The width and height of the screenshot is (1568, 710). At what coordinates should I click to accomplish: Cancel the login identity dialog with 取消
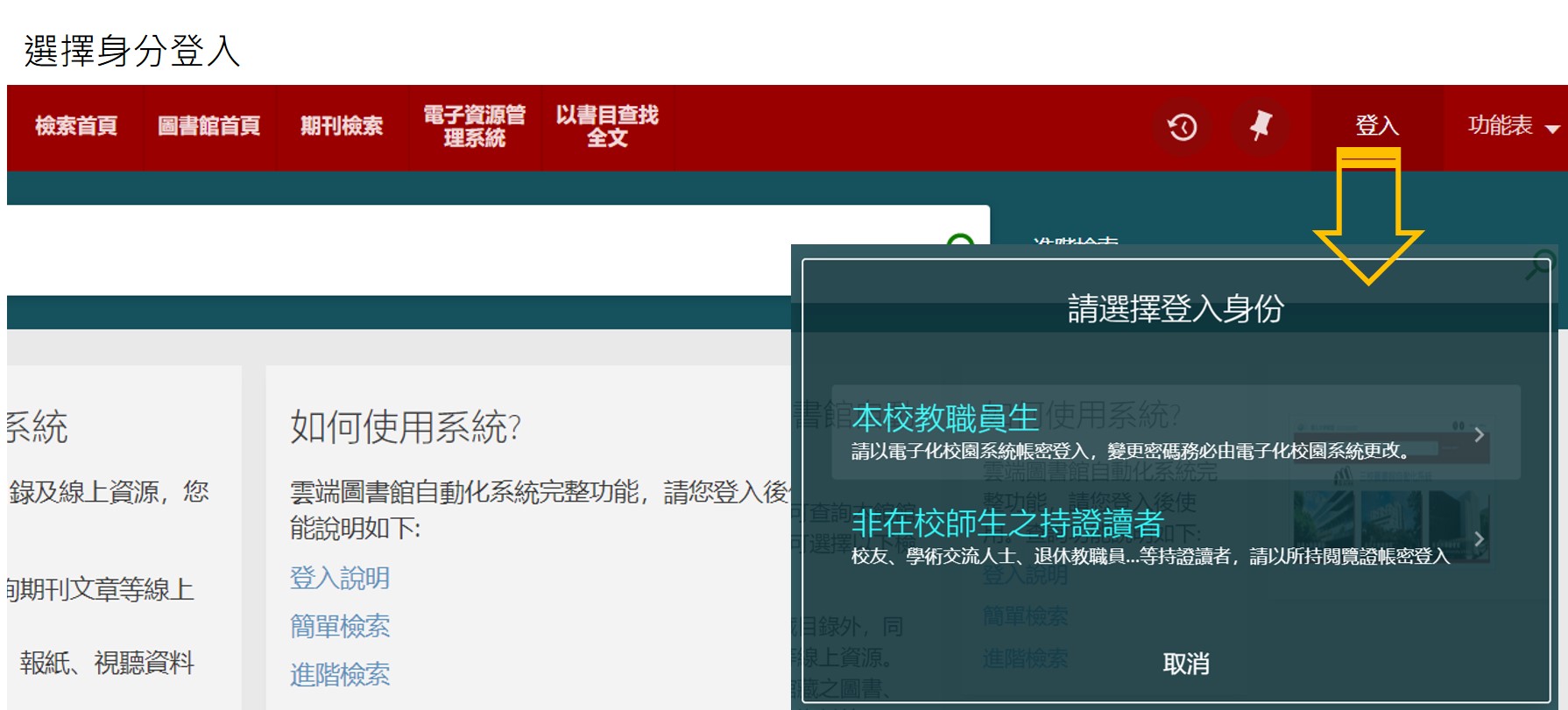1186,664
